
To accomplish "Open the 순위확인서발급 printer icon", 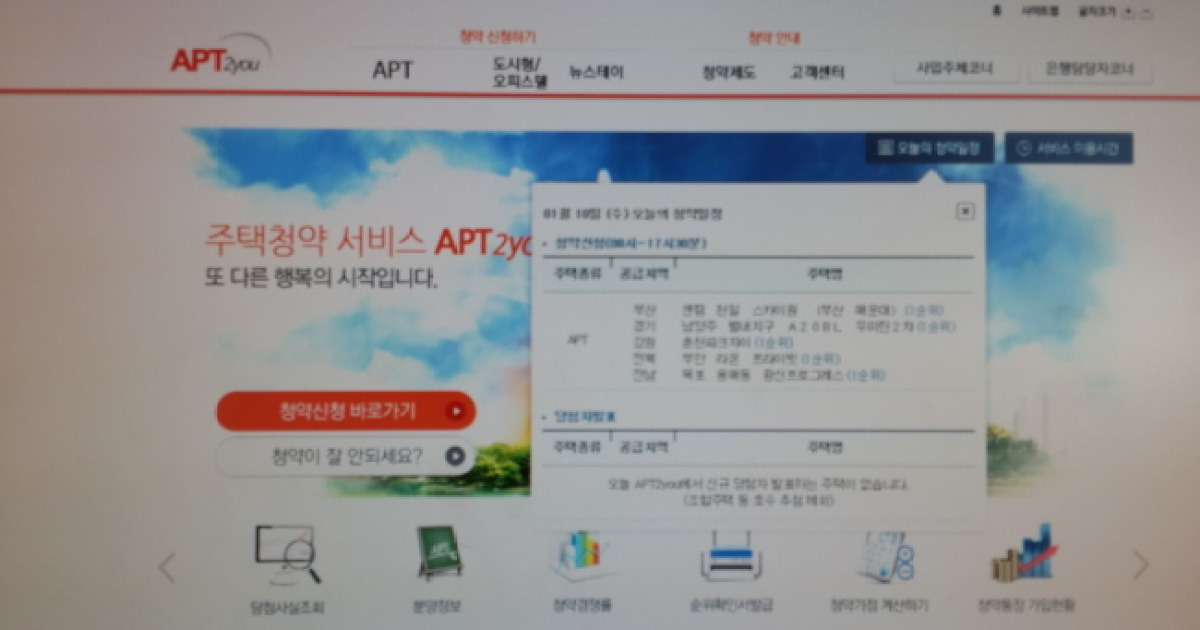I will 731,556.
